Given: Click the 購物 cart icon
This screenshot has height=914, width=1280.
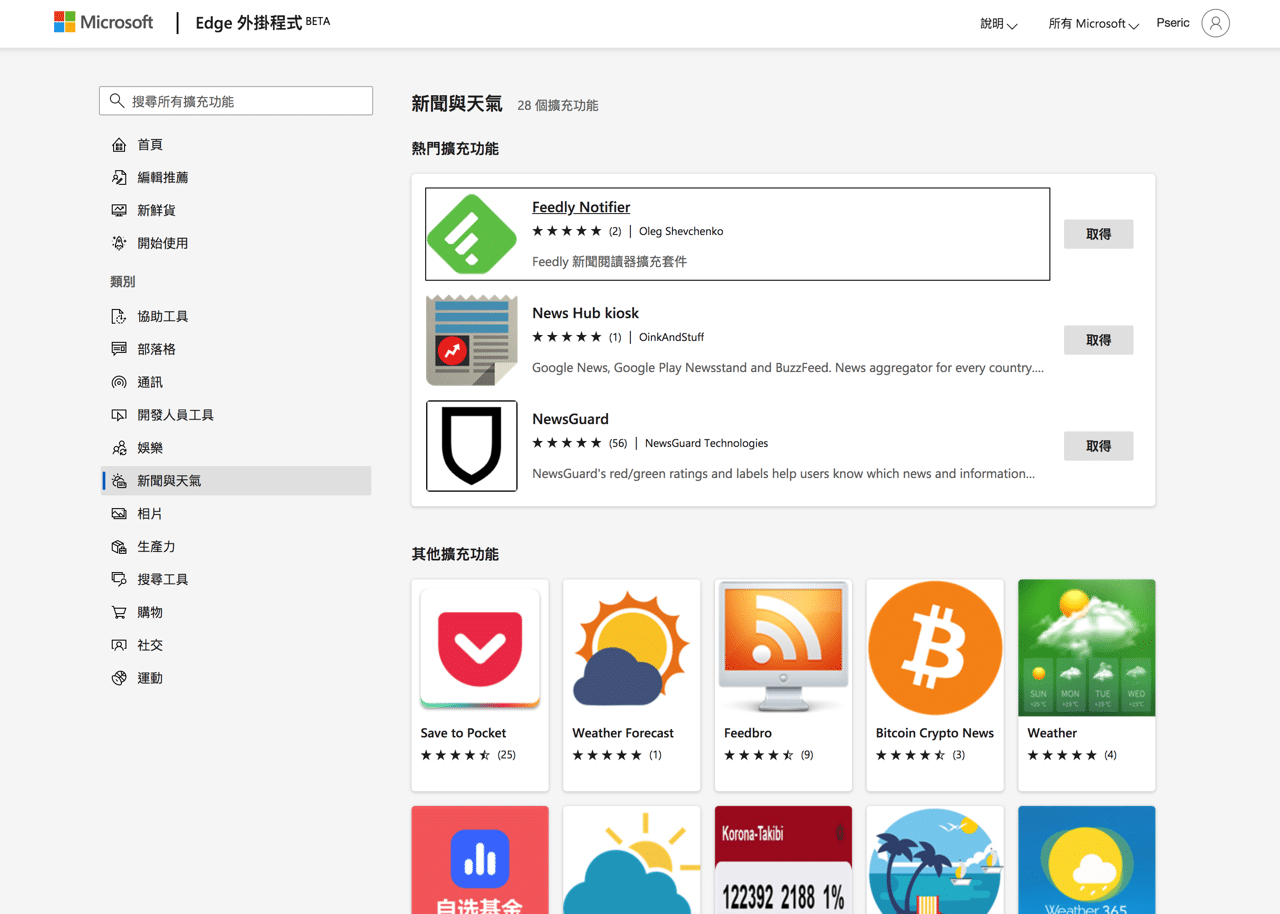Looking at the screenshot, I should coord(119,613).
